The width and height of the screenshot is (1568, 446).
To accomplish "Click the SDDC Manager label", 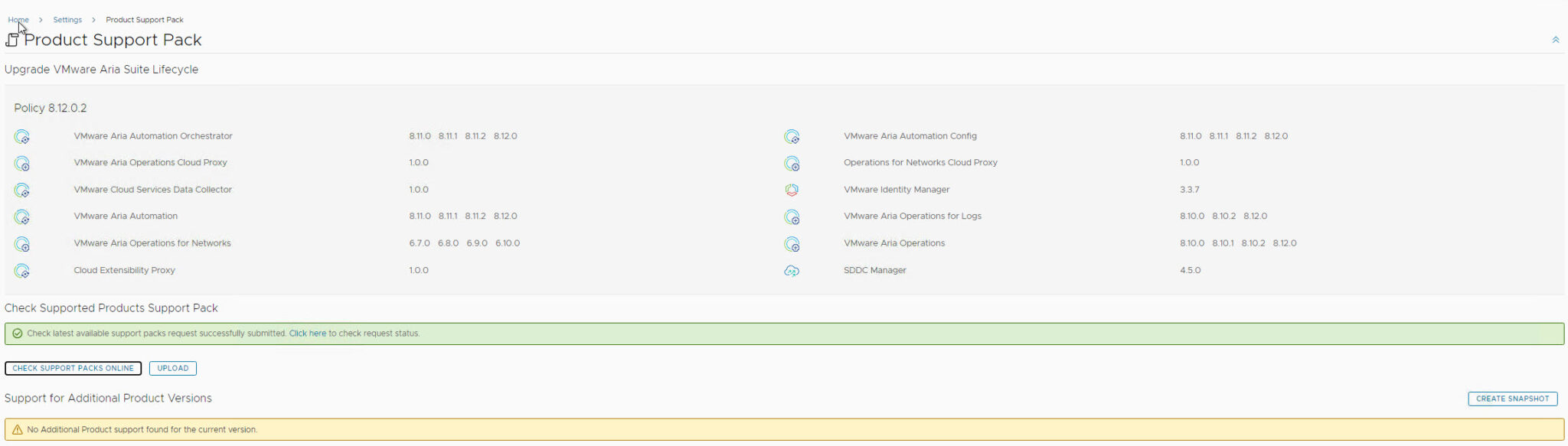I will pyautogui.click(x=875, y=270).
